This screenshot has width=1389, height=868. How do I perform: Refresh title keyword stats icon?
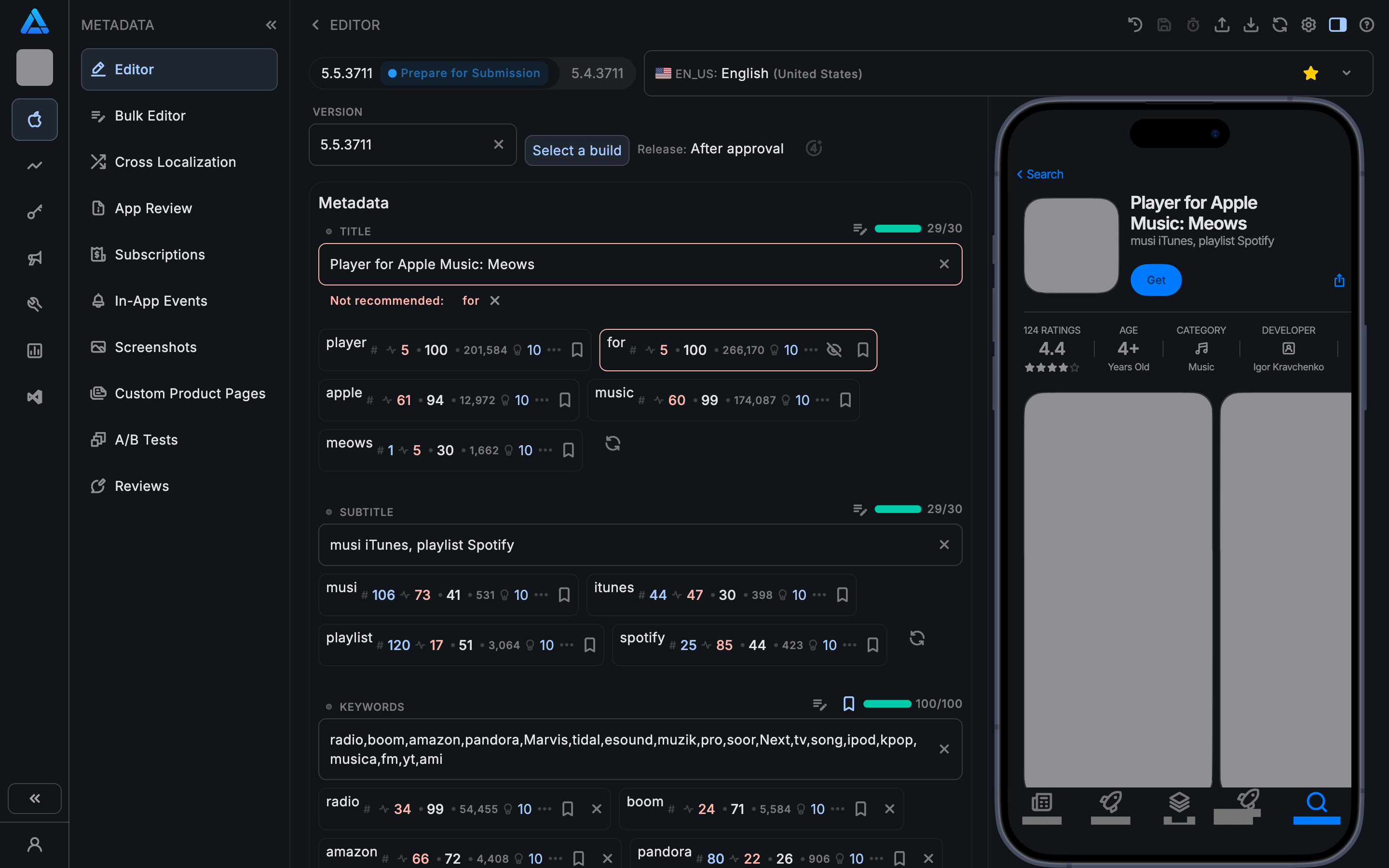pyautogui.click(x=613, y=443)
